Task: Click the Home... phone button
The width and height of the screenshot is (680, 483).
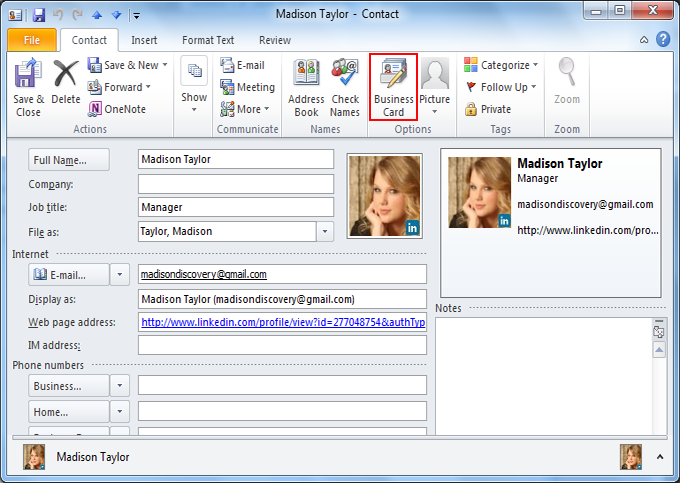Action: [69, 411]
